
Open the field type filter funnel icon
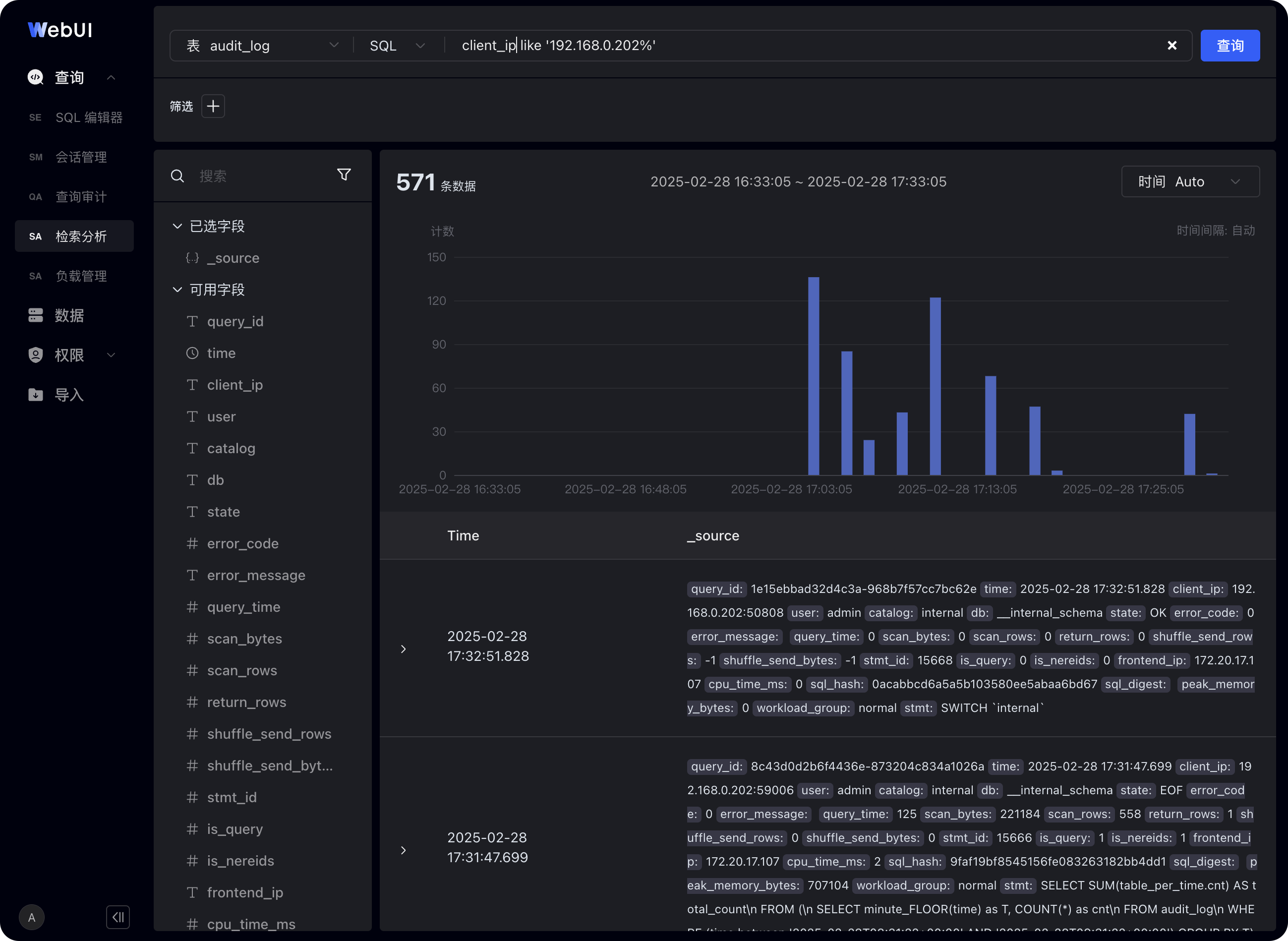pyautogui.click(x=344, y=175)
